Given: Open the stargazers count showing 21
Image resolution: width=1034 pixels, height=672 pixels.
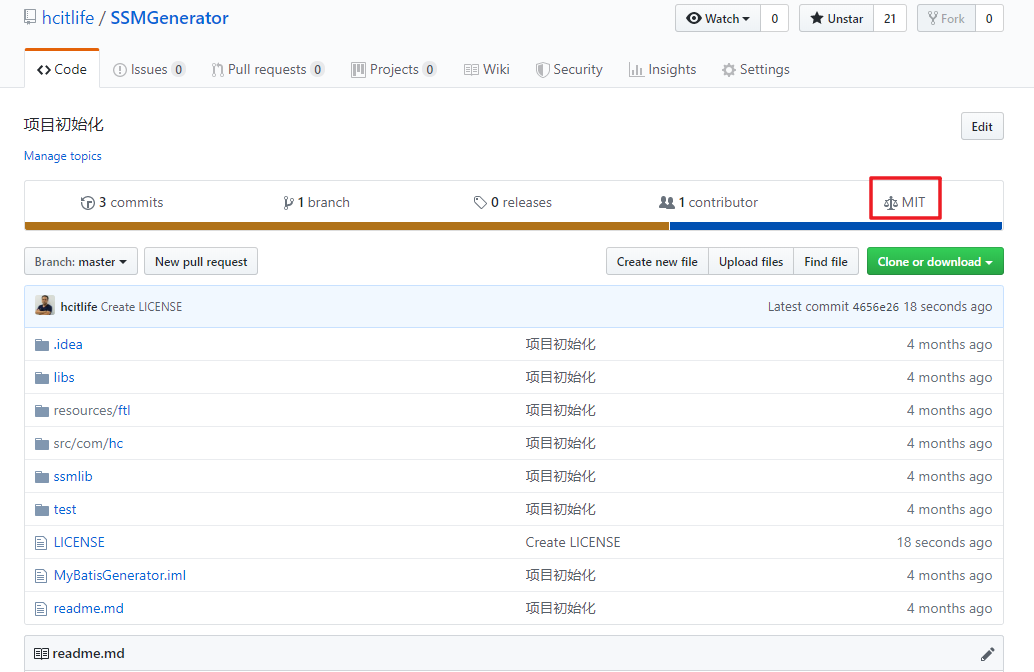Looking at the screenshot, I should [x=890, y=18].
